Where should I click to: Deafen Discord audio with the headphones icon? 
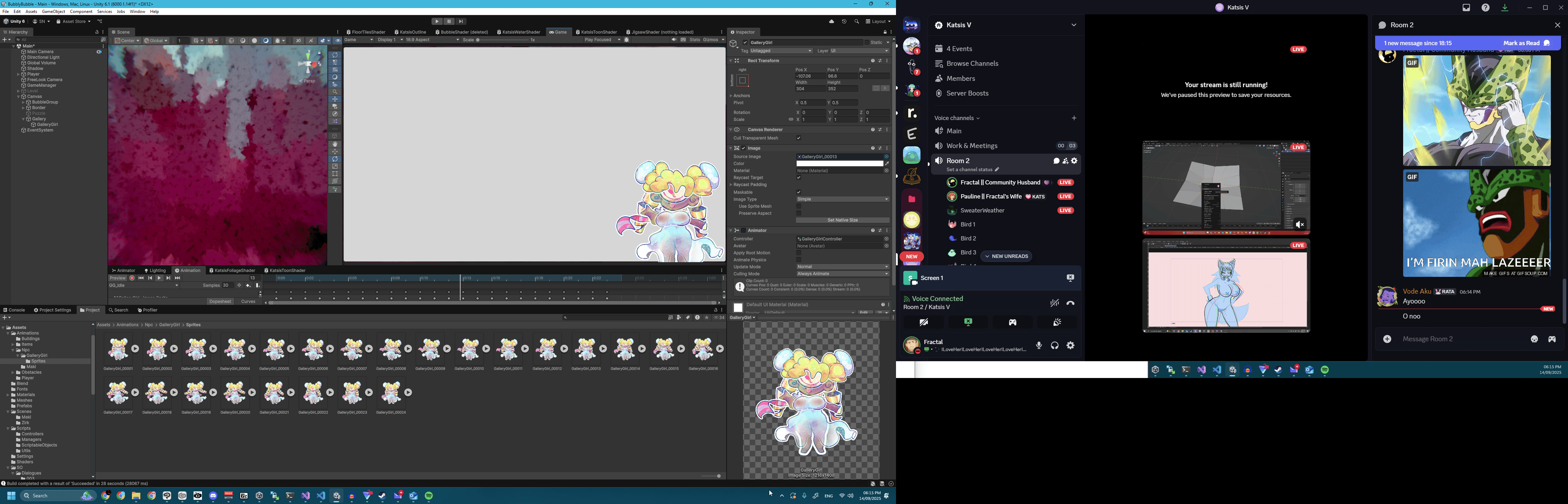(x=1055, y=346)
